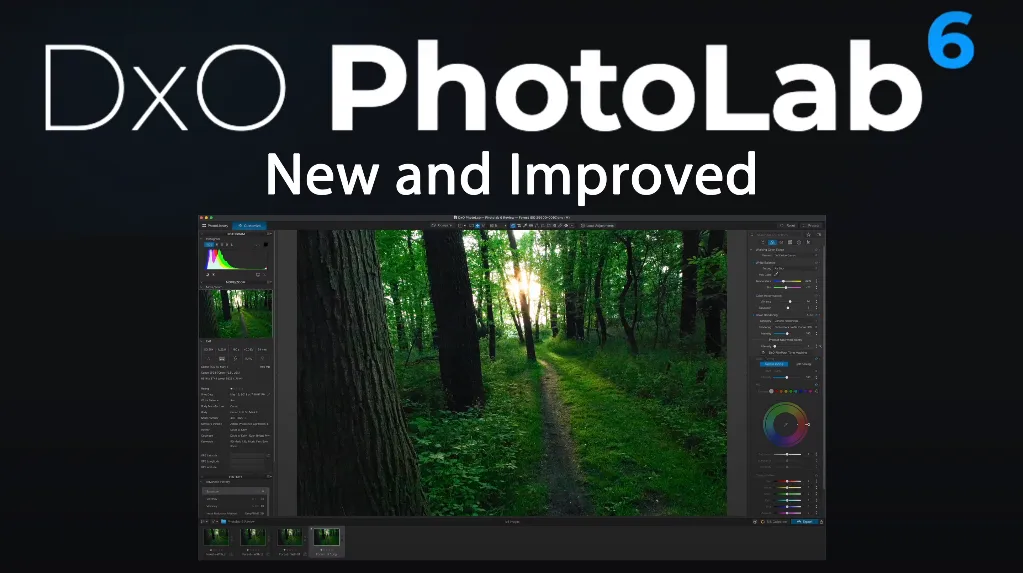
Task: Click the HSL color wheel
Action: click(786, 424)
